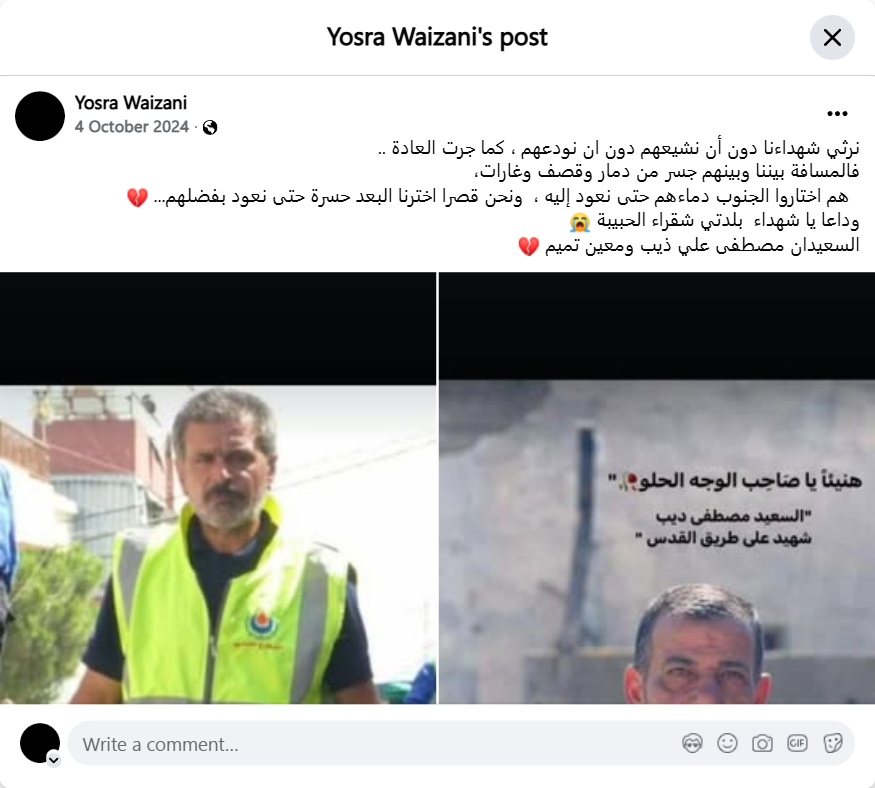
Task: Open the emoji picker in comment box
Action: 727,743
